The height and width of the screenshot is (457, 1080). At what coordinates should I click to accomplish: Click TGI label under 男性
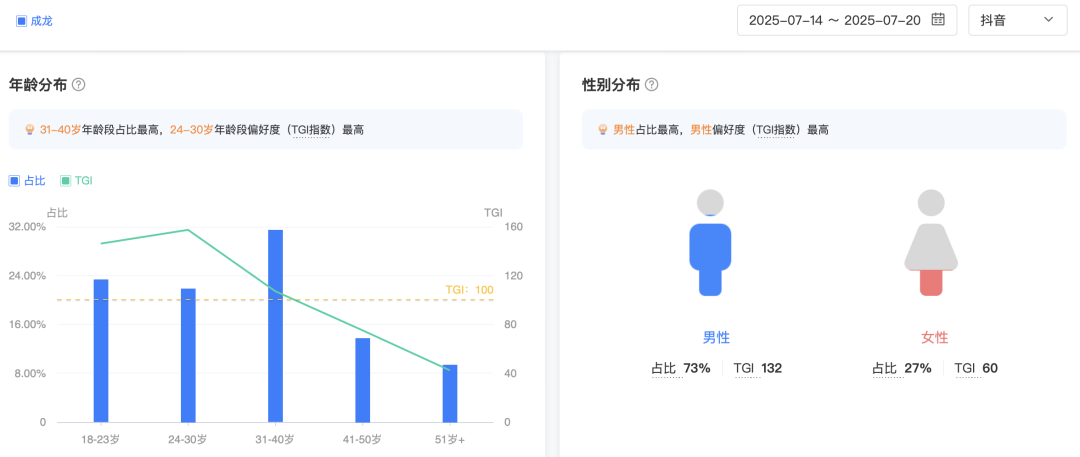(x=745, y=369)
